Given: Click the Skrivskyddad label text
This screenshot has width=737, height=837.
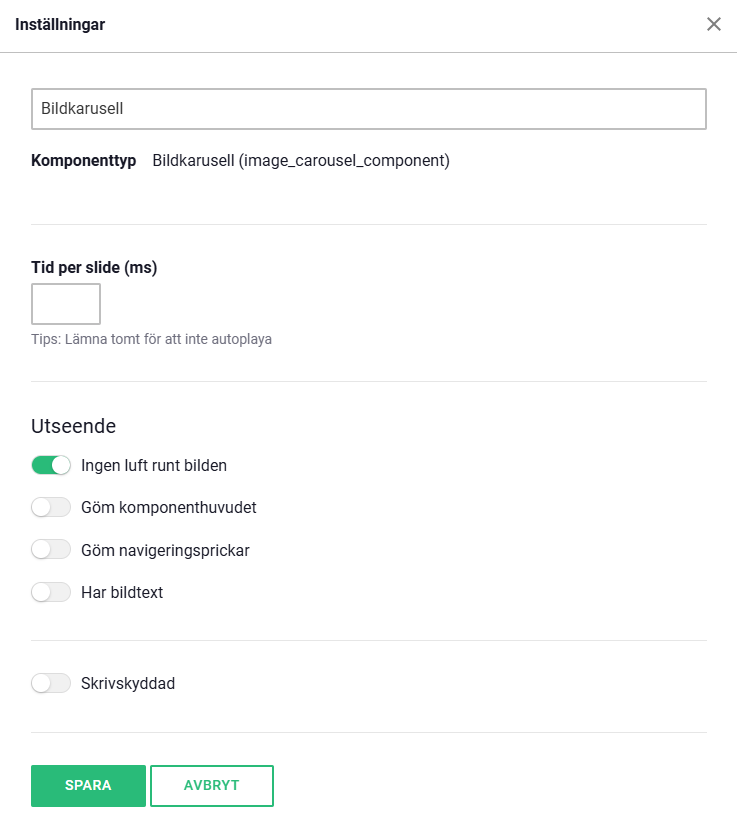Looking at the screenshot, I should 128,684.
